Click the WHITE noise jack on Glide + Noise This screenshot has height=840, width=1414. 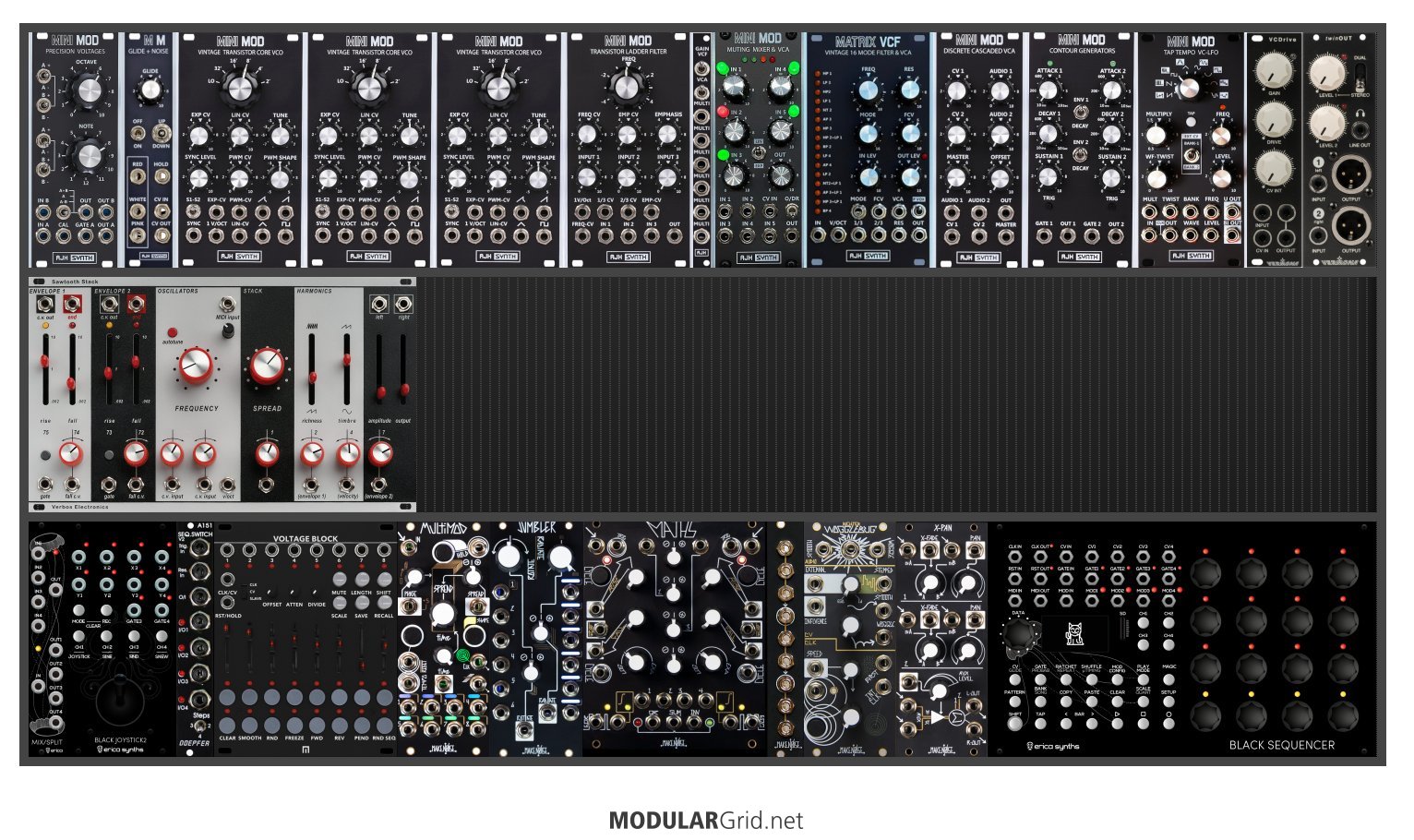pos(138,211)
